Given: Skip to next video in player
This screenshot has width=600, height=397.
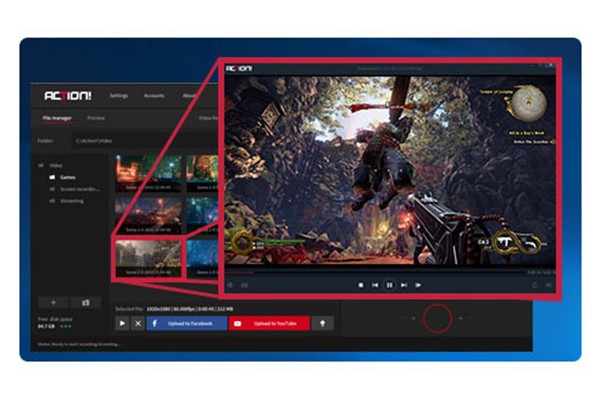Looking at the screenshot, I should tap(404, 285).
